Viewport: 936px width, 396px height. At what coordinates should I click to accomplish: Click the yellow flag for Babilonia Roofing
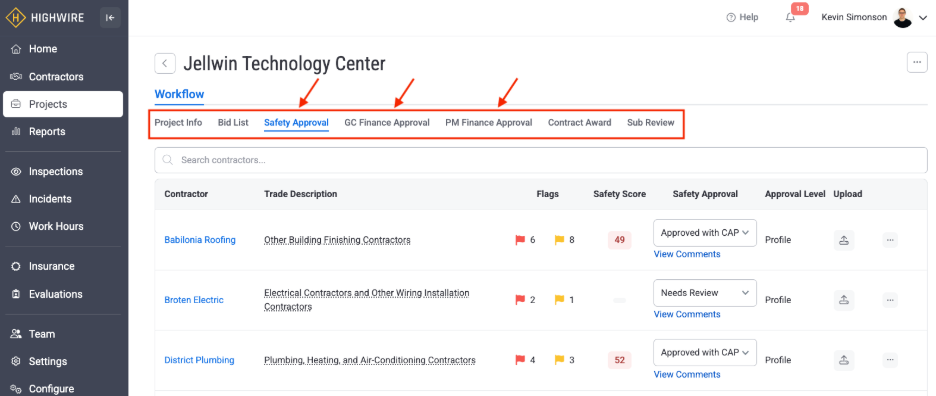click(559, 240)
